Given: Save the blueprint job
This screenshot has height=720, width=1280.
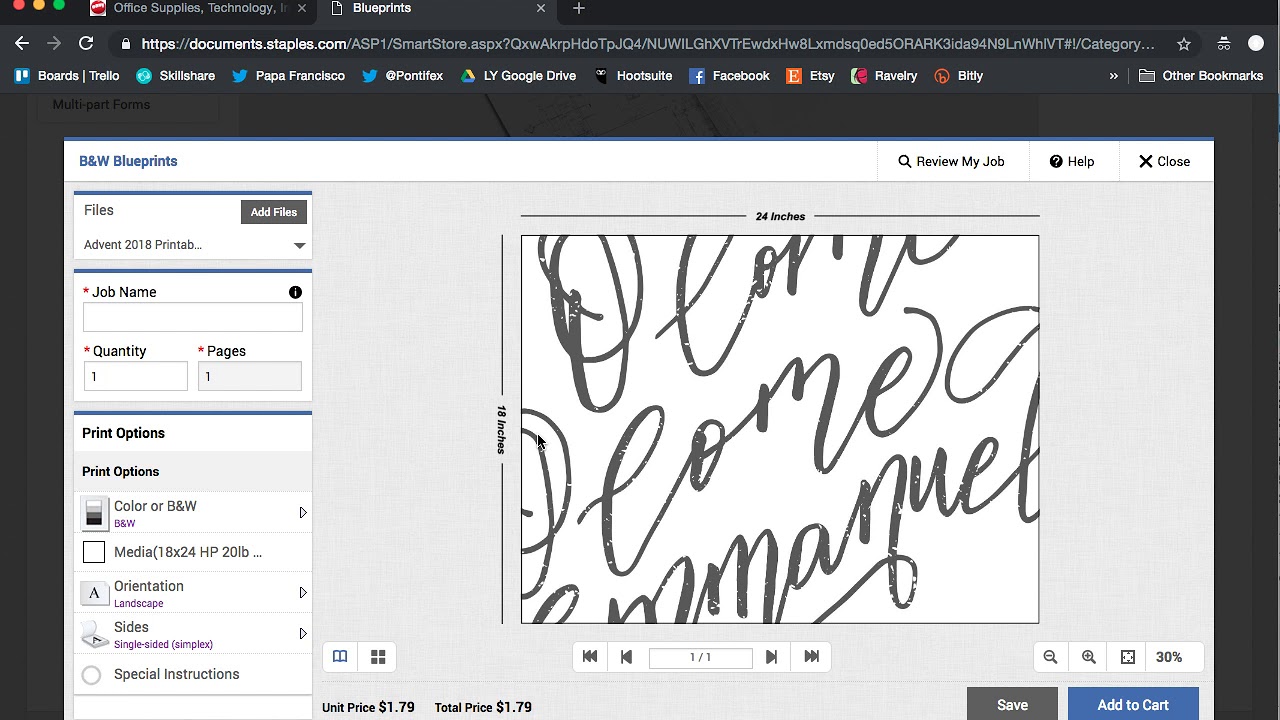Looking at the screenshot, I should click(x=1012, y=705).
